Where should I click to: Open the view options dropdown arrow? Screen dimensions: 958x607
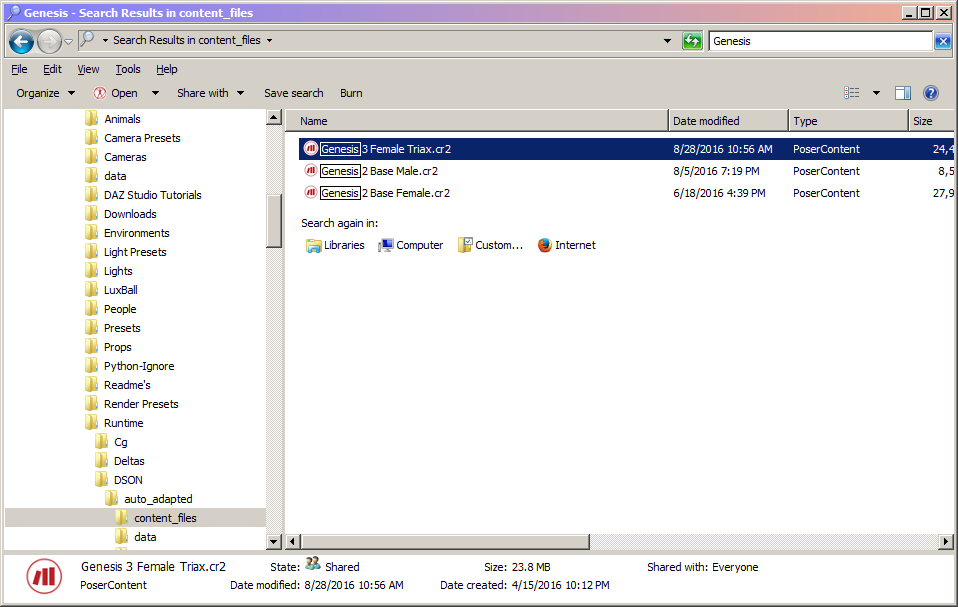[876, 93]
